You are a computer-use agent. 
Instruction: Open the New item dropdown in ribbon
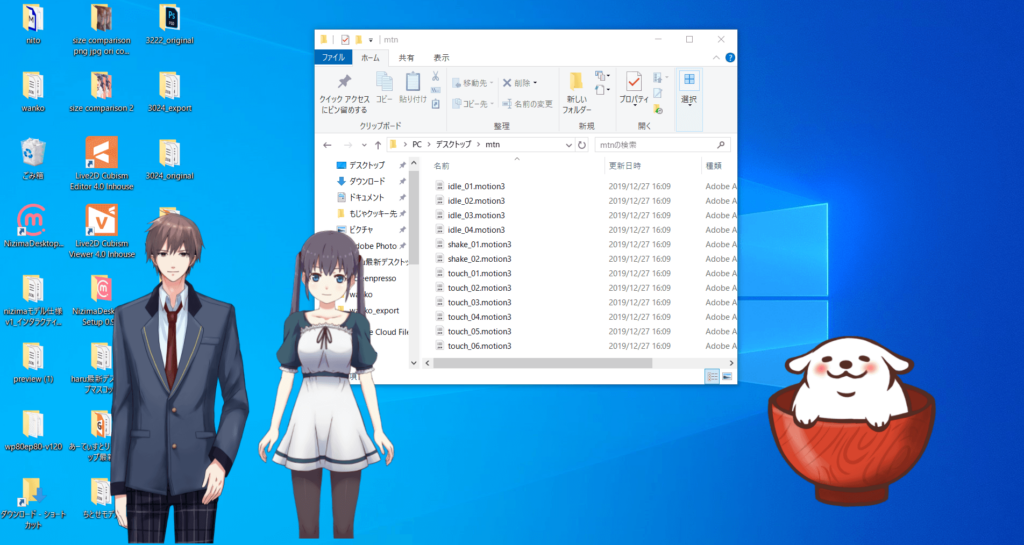(602, 76)
